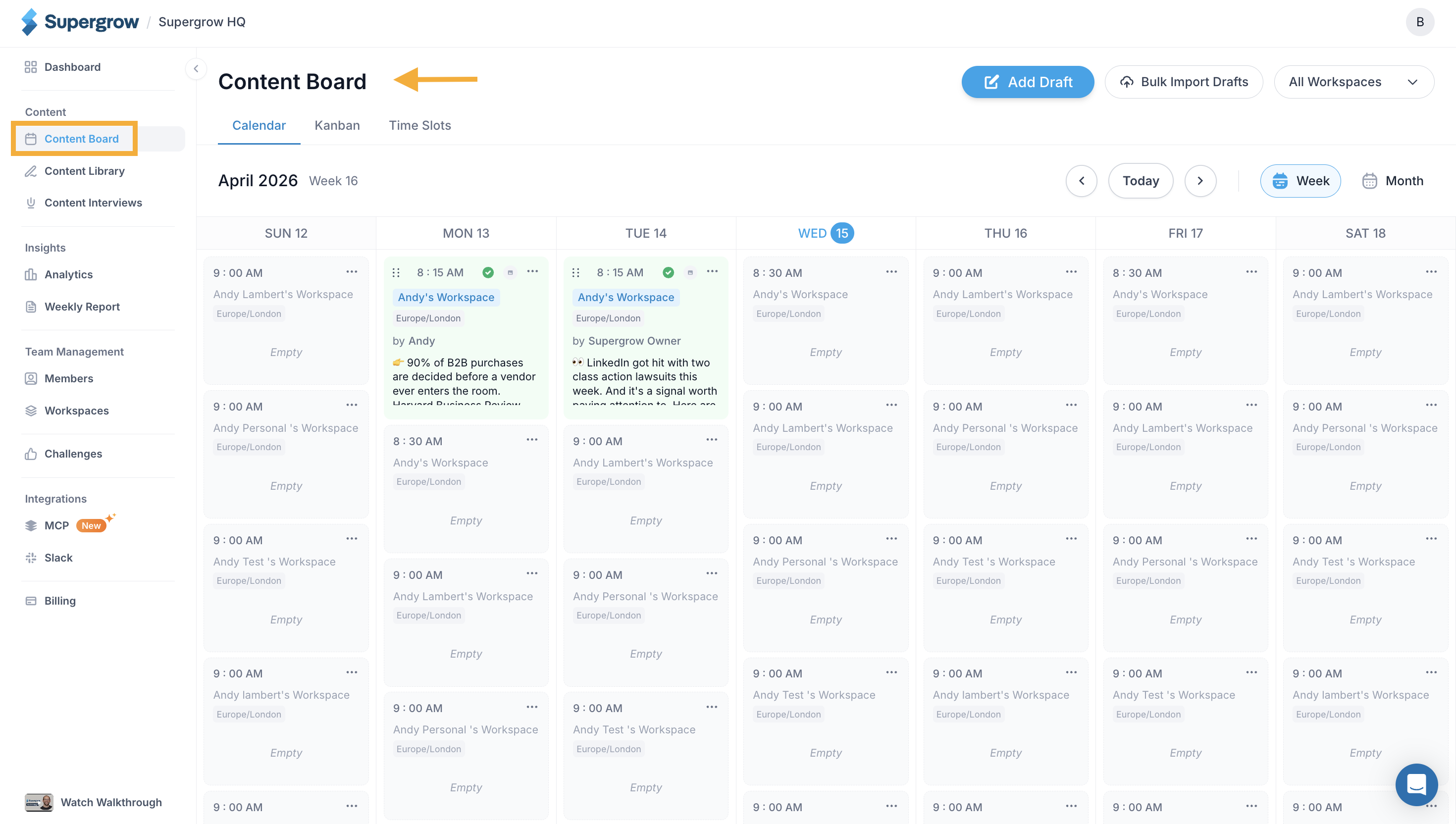
Task: Collapse the sidebar with chevron button
Action: pyautogui.click(x=196, y=69)
